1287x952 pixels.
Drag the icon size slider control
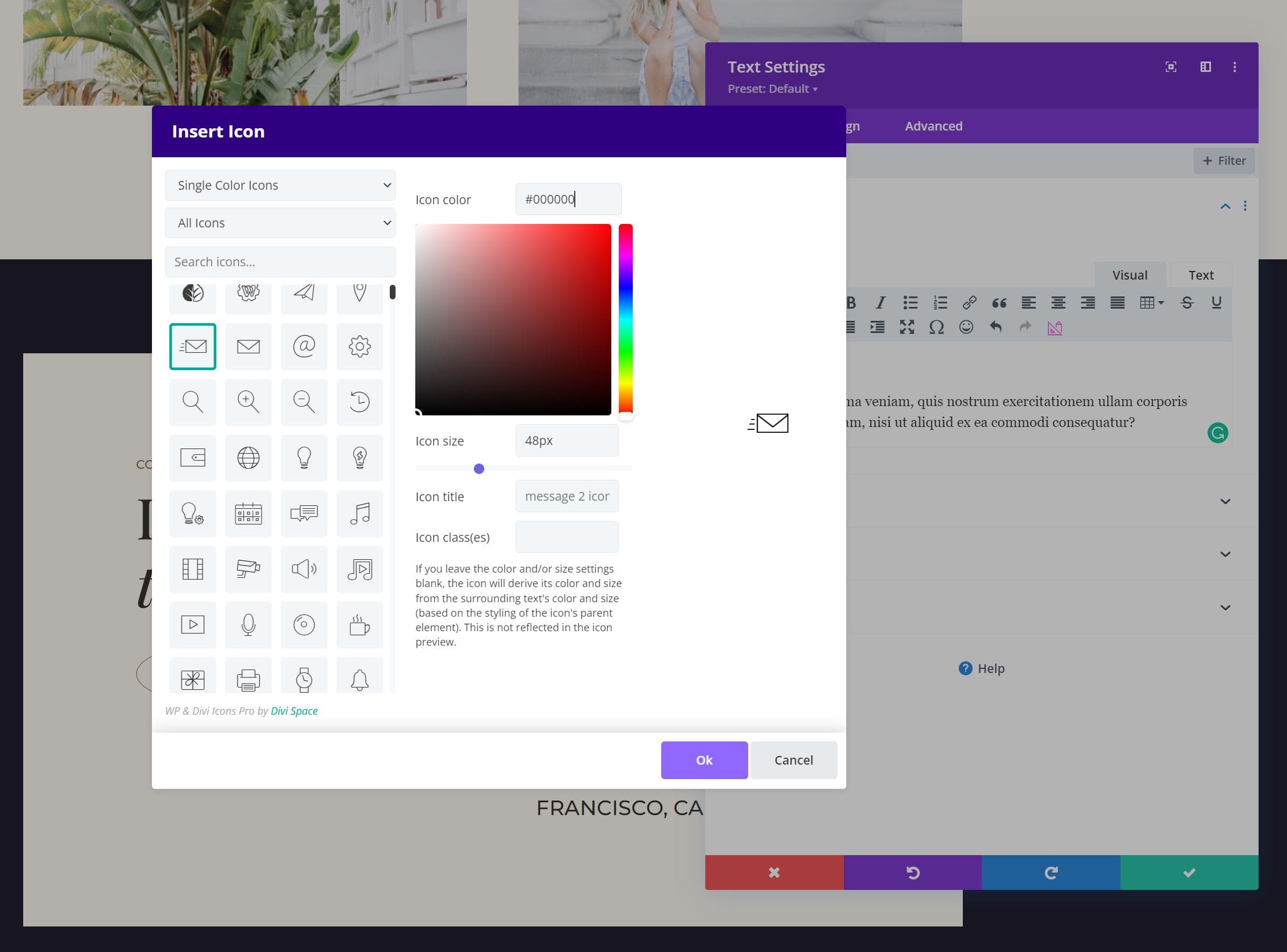click(478, 468)
